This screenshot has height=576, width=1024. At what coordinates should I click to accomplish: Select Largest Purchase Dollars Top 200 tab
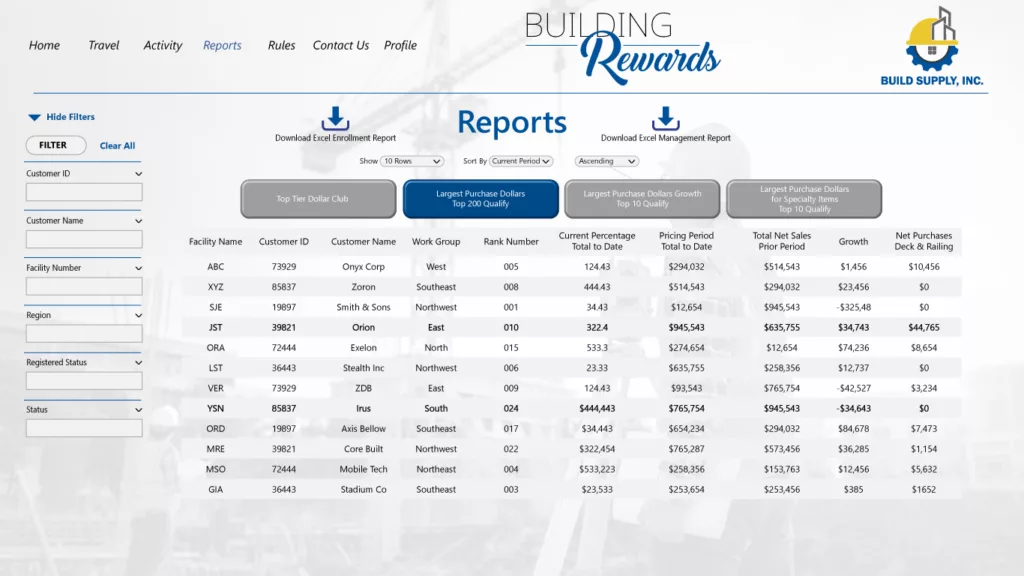[x=480, y=199]
